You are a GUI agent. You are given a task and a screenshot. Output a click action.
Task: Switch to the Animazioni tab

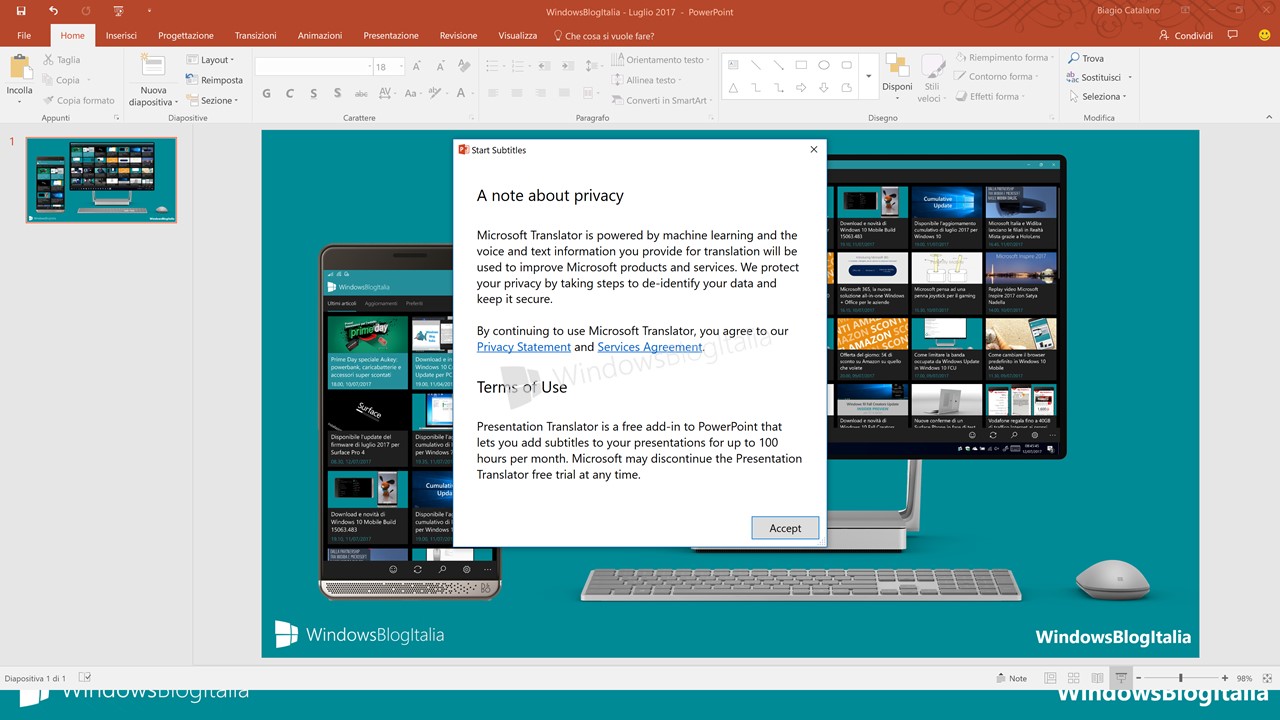pos(320,35)
